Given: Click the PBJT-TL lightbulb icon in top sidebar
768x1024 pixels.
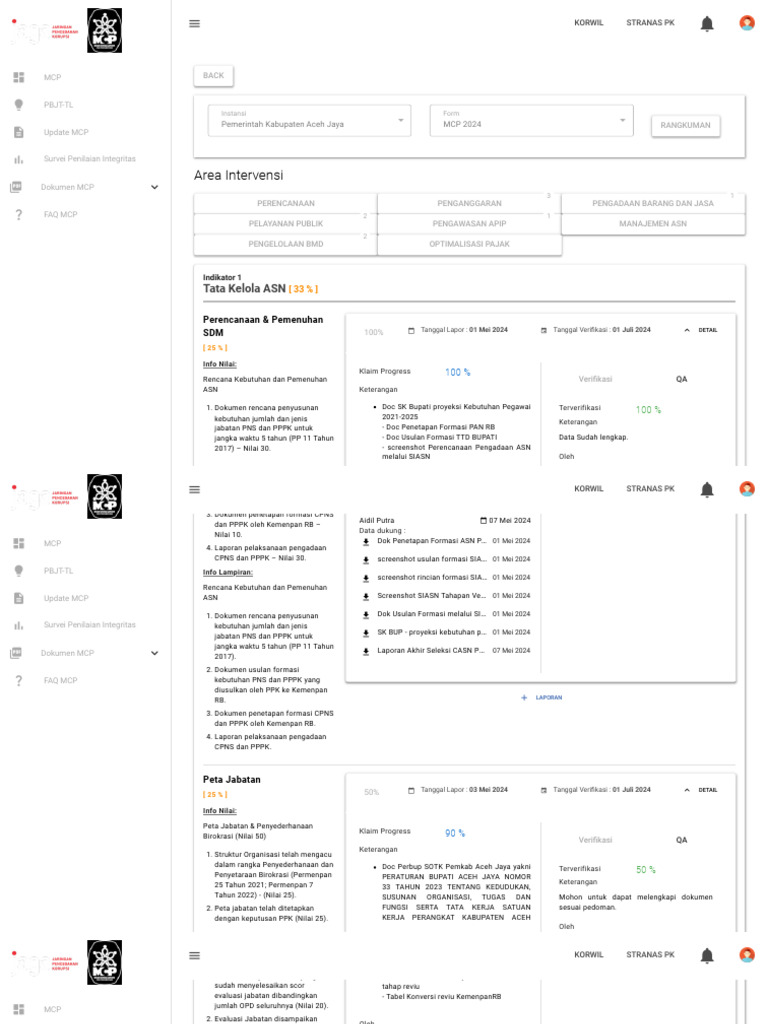Looking at the screenshot, I should (x=18, y=104).
